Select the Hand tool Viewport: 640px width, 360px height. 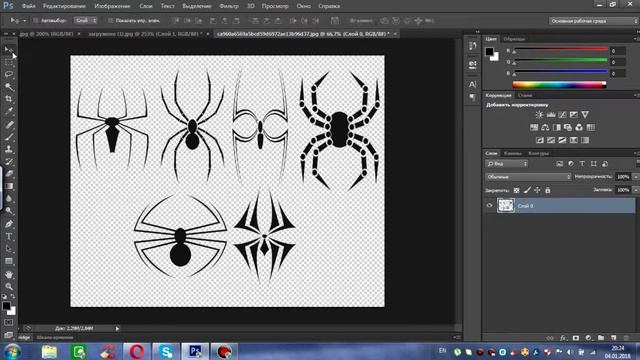[x=9, y=274]
